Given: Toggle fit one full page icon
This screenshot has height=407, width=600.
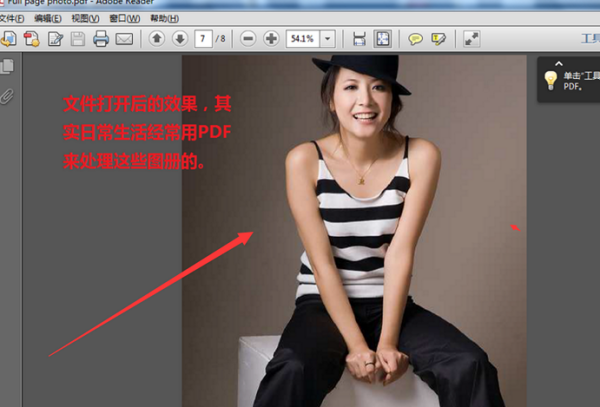Looking at the screenshot, I should tap(383, 39).
